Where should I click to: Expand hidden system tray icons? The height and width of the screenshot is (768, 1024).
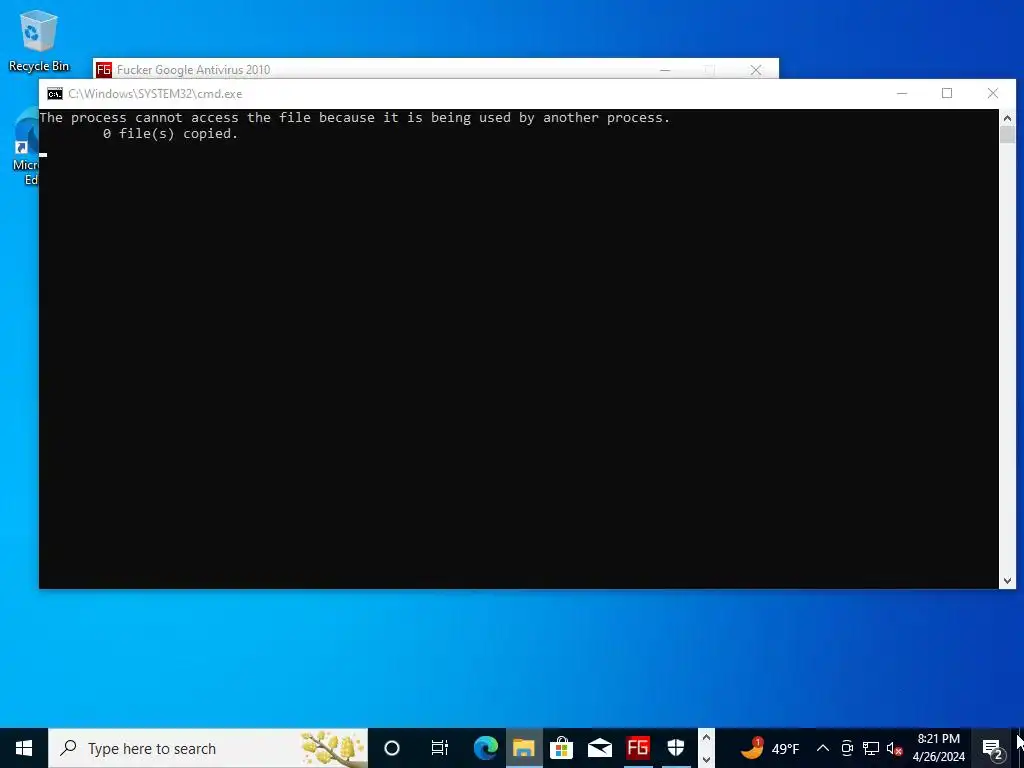823,748
